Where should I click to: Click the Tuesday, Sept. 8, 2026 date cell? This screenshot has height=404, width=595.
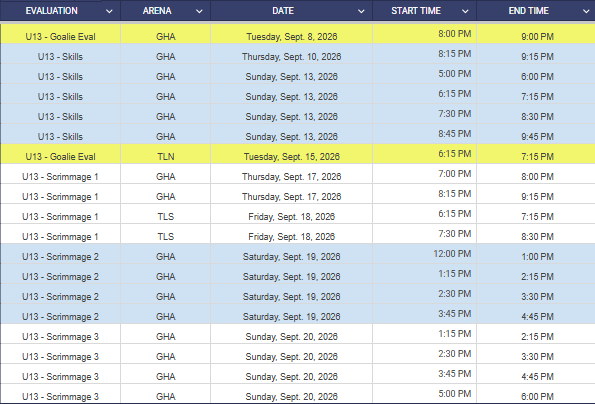point(291,34)
